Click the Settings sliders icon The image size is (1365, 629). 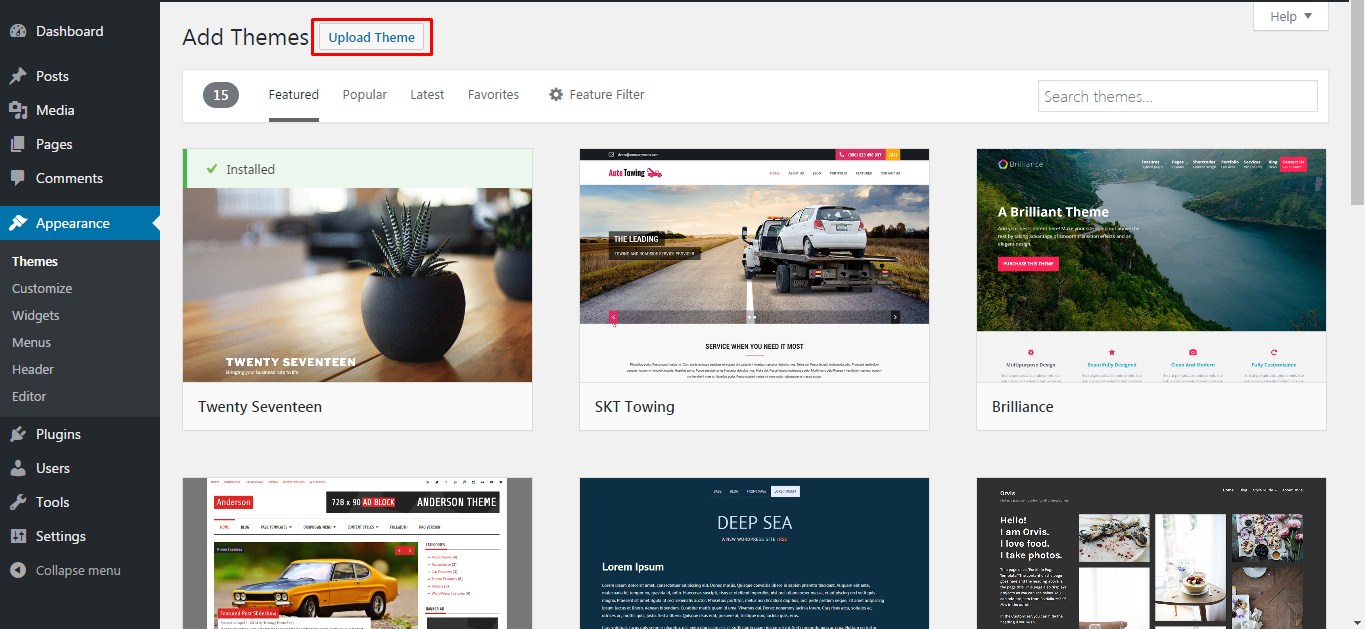click(21, 536)
